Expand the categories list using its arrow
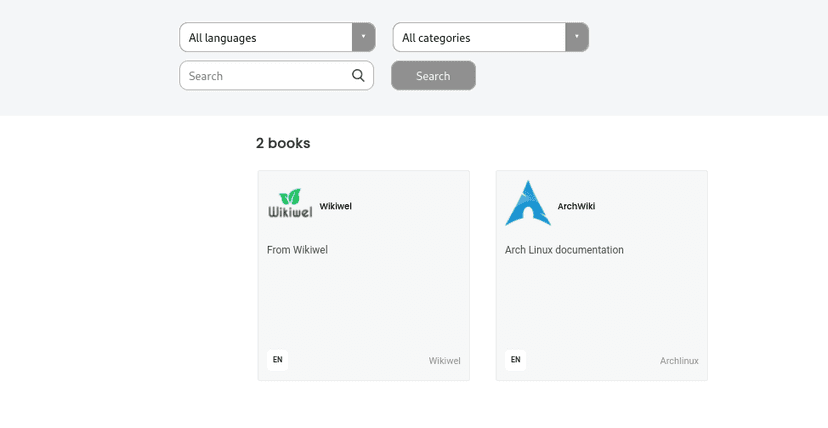Screen dimensions: 828x428 tap(577, 37)
